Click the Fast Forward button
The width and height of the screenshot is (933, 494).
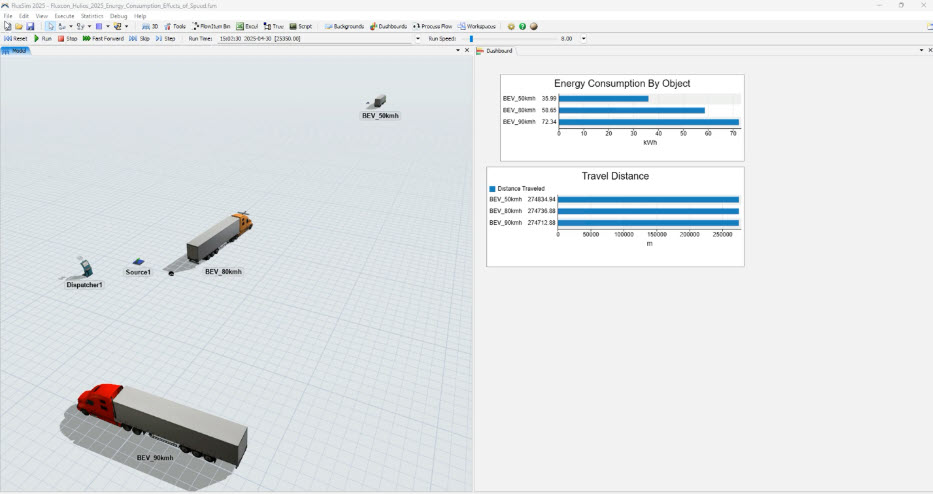pyautogui.click(x=102, y=38)
